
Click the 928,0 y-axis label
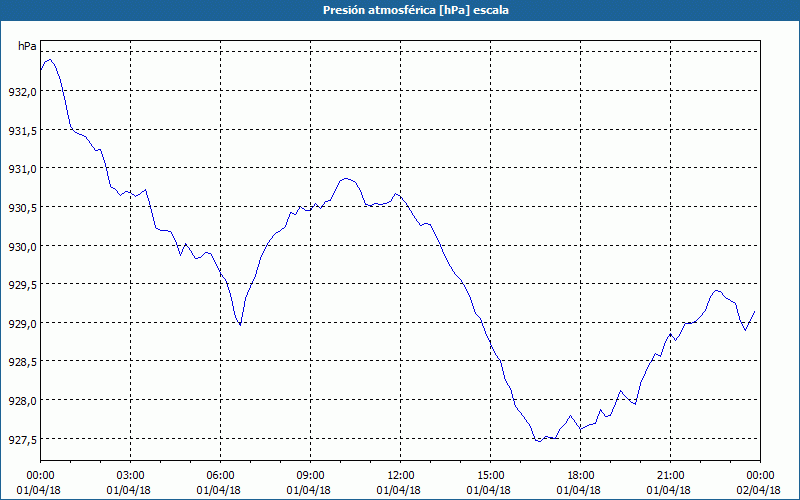(22, 401)
